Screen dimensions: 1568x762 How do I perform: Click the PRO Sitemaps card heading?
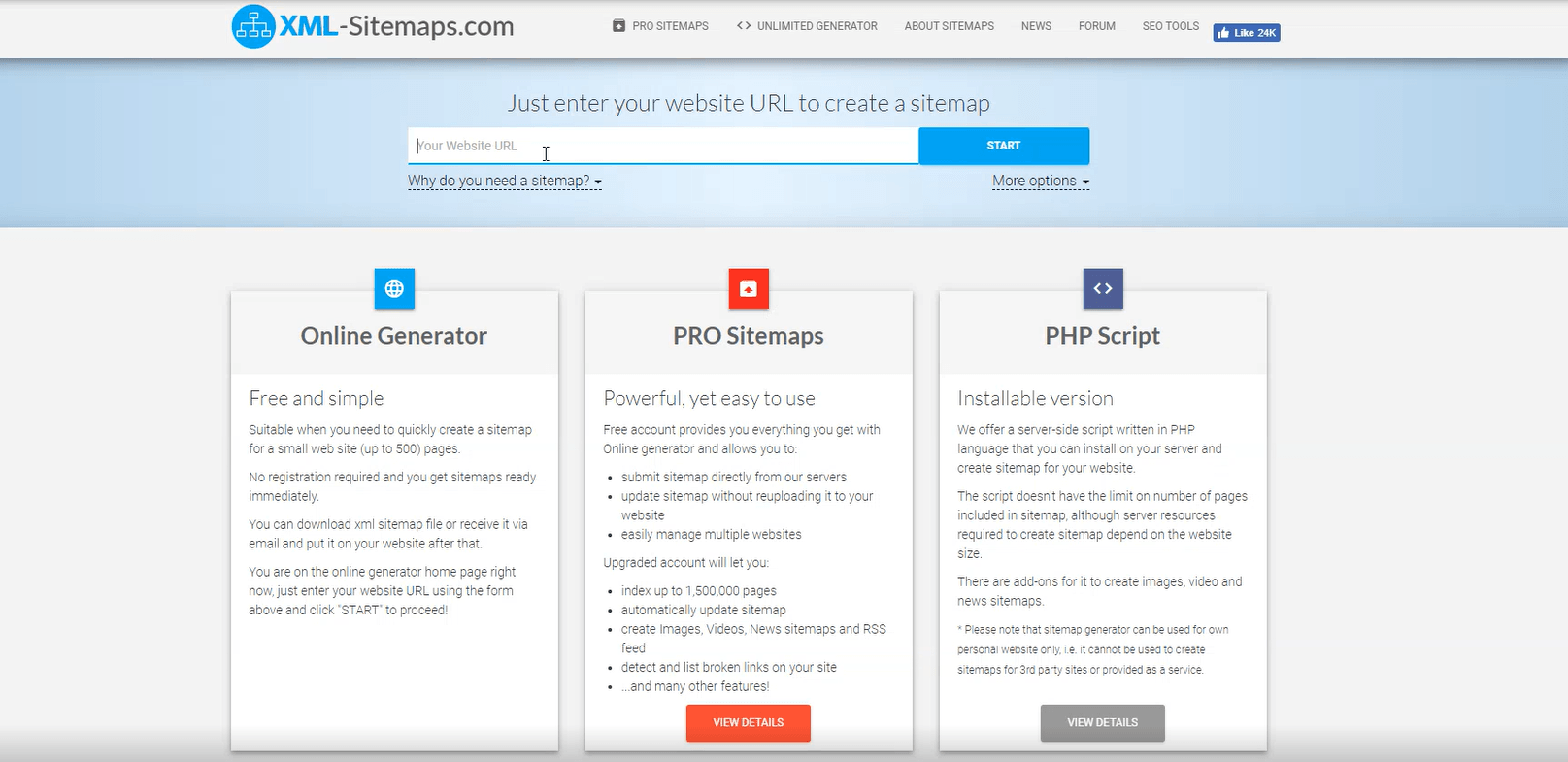coord(749,336)
